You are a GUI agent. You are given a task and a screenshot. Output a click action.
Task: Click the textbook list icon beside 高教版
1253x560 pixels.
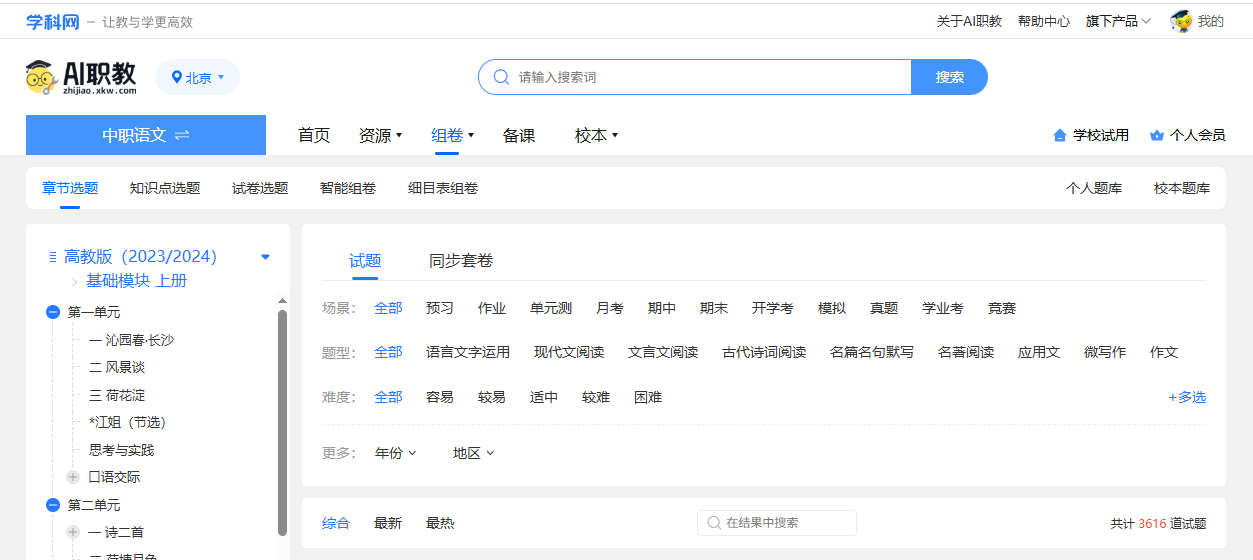click(x=53, y=257)
